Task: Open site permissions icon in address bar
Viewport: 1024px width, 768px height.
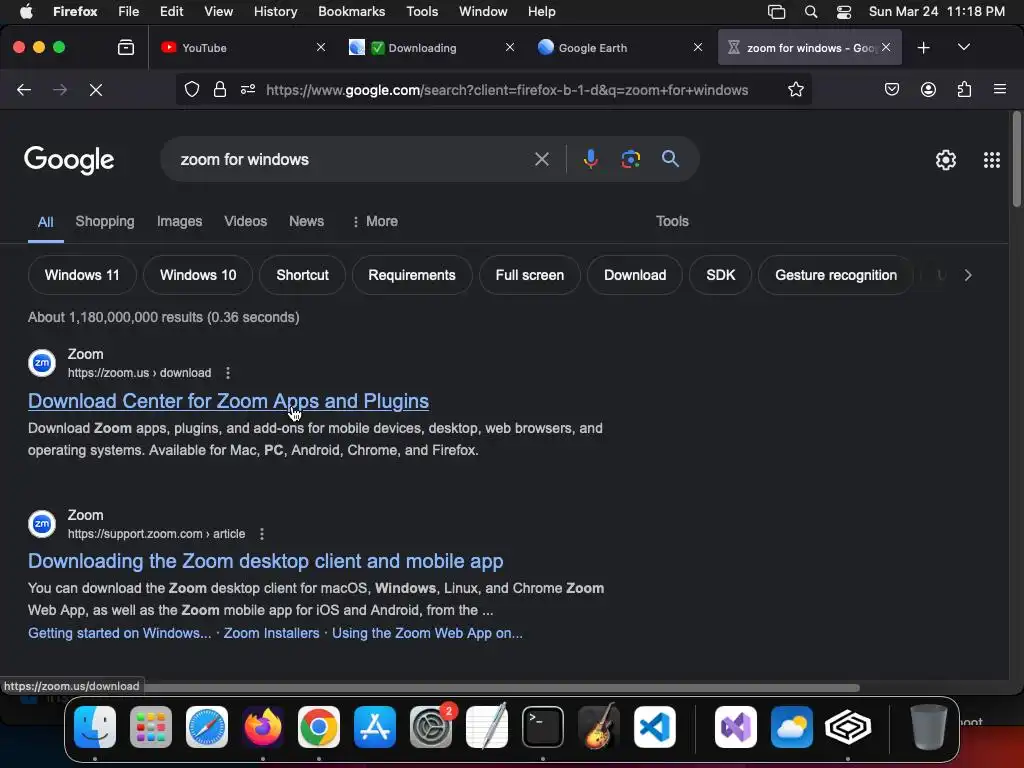Action: (x=248, y=89)
